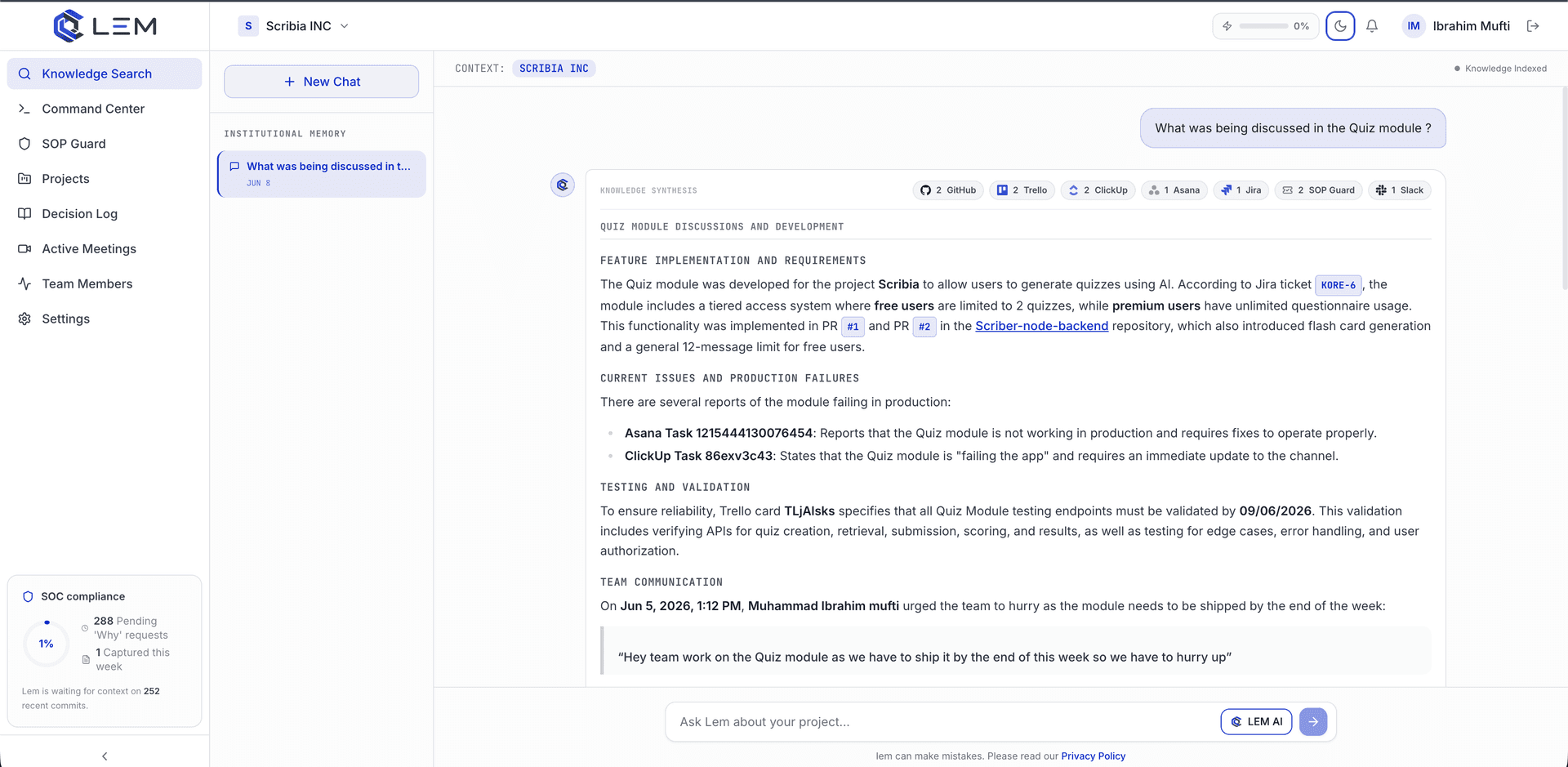The height and width of the screenshot is (767, 1568).
Task: Click the LEM AI mode button
Action: (1256, 722)
